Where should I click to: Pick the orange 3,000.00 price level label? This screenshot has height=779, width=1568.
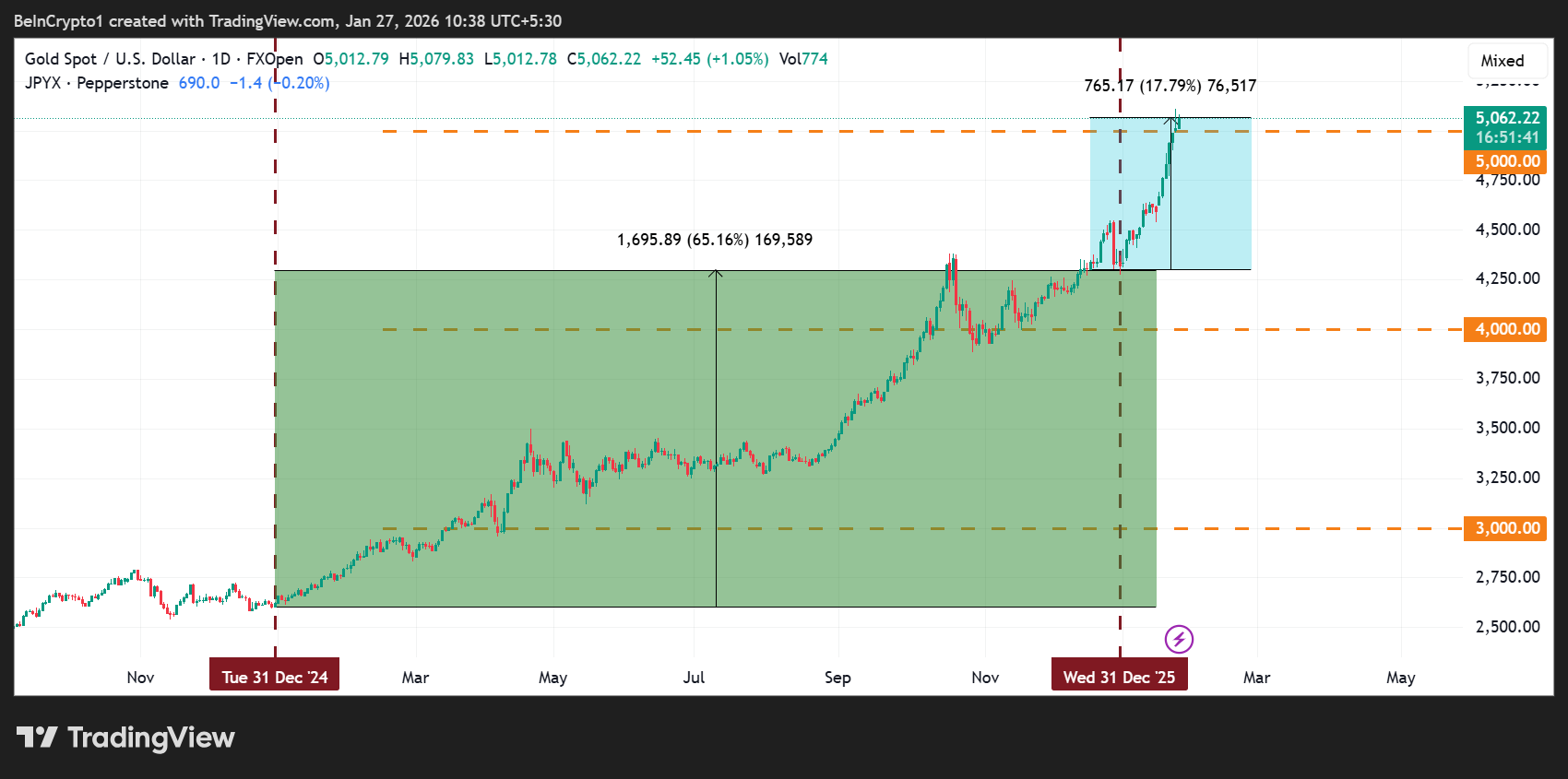pos(1505,528)
